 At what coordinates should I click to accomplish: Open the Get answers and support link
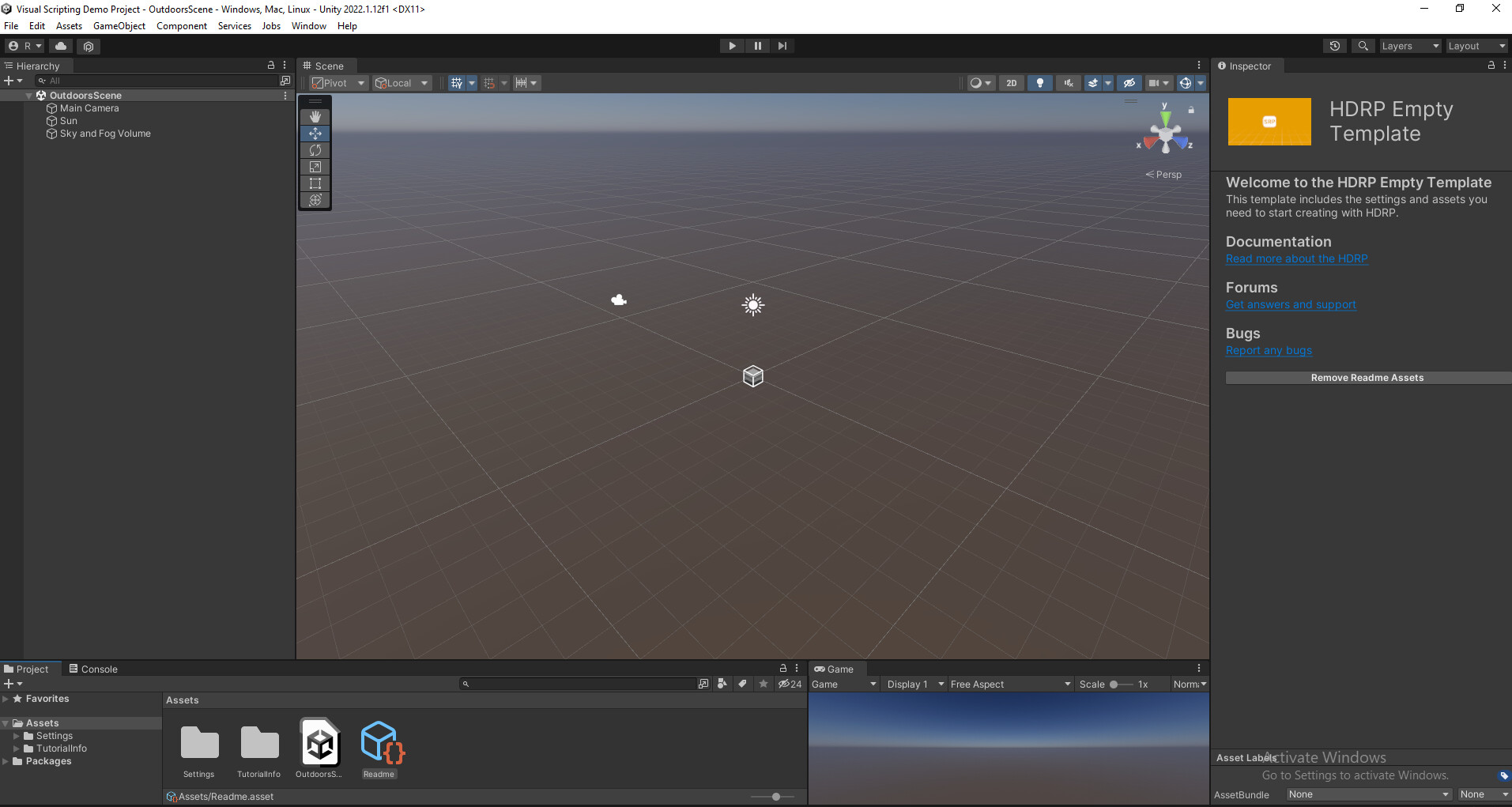1291,304
